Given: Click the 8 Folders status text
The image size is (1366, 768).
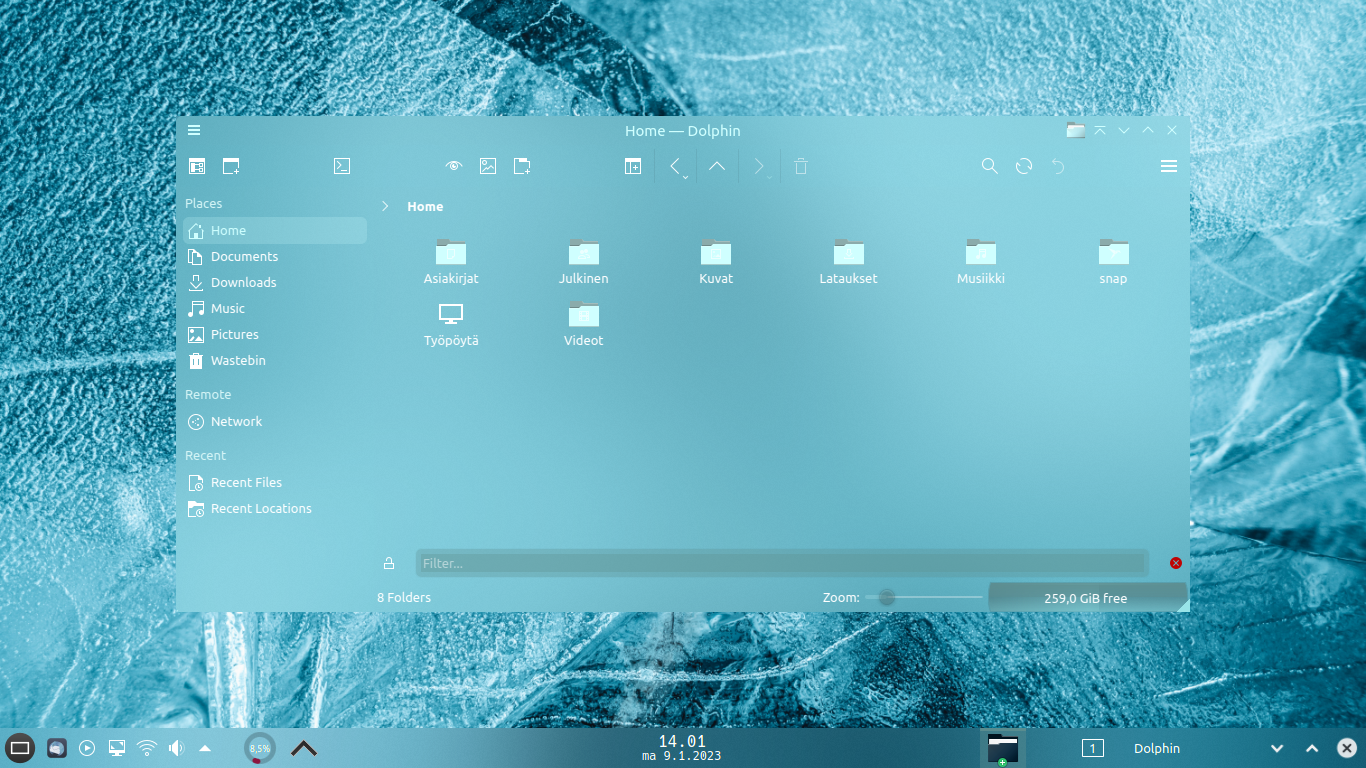Looking at the screenshot, I should (404, 598).
